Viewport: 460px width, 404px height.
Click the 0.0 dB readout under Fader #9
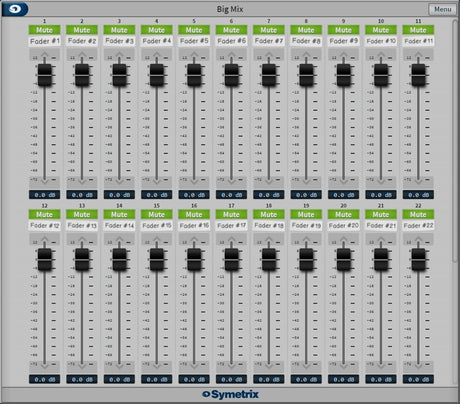(x=343, y=195)
